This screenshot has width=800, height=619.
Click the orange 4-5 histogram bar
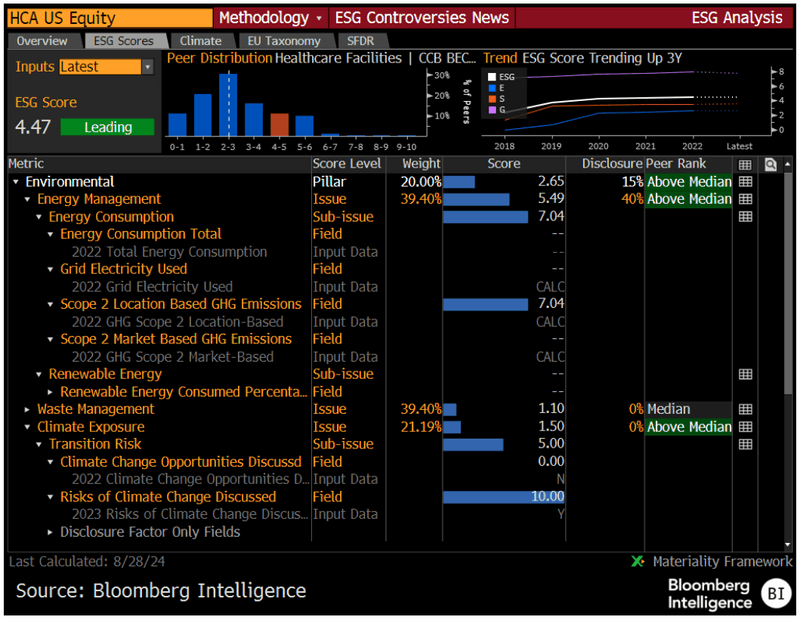pyautogui.click(x=279, y=125)
